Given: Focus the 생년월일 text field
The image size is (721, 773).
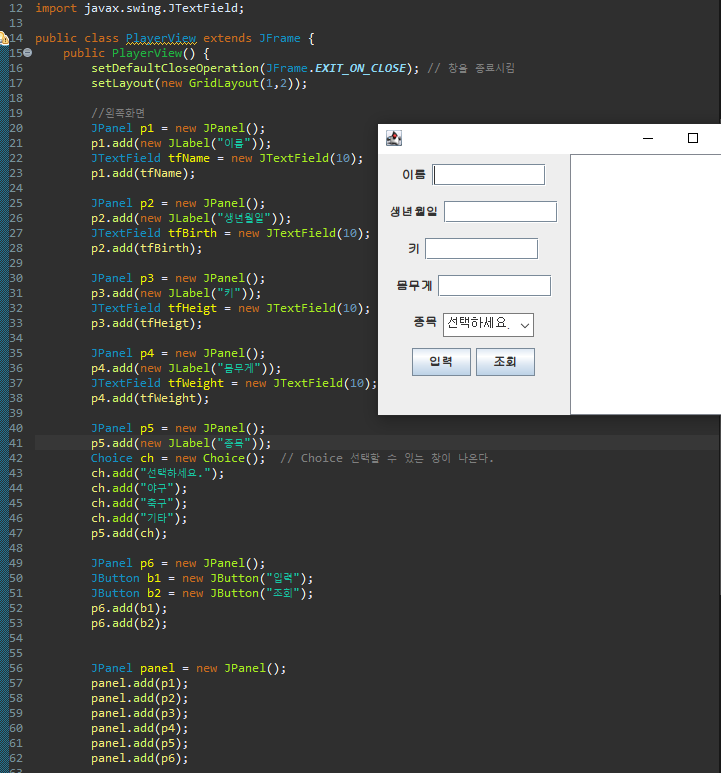Looking at the screenshot, I should 501,211.
